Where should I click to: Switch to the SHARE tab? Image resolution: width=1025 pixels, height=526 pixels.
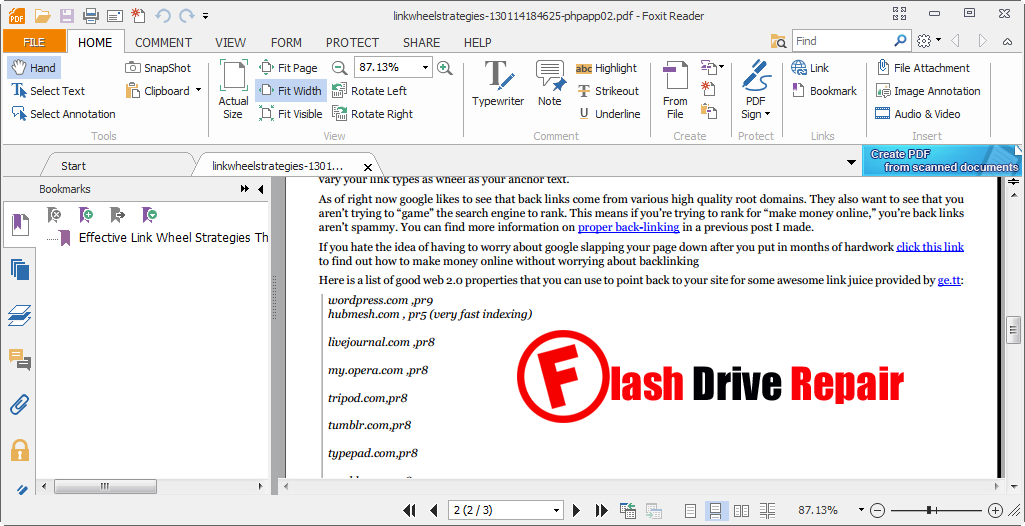(422, 42)
